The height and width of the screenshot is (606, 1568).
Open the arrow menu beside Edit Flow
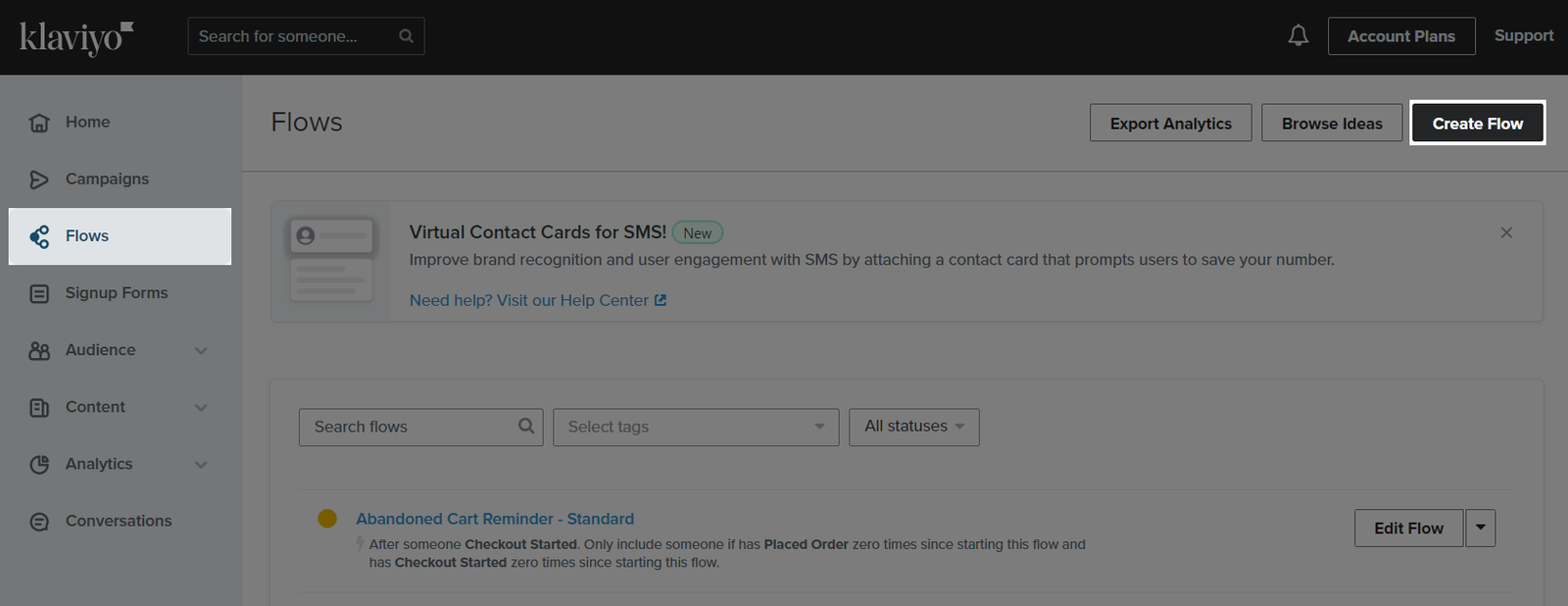pos(1480,528)
